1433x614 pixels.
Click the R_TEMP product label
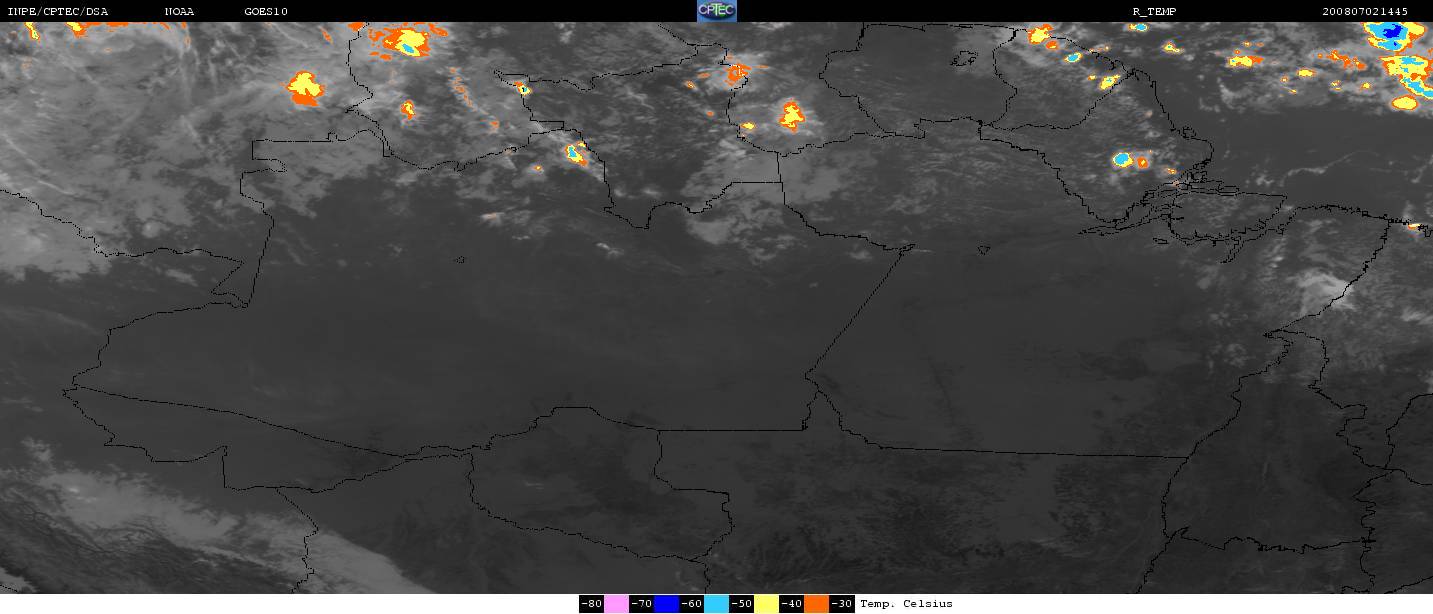(1153, 11)
